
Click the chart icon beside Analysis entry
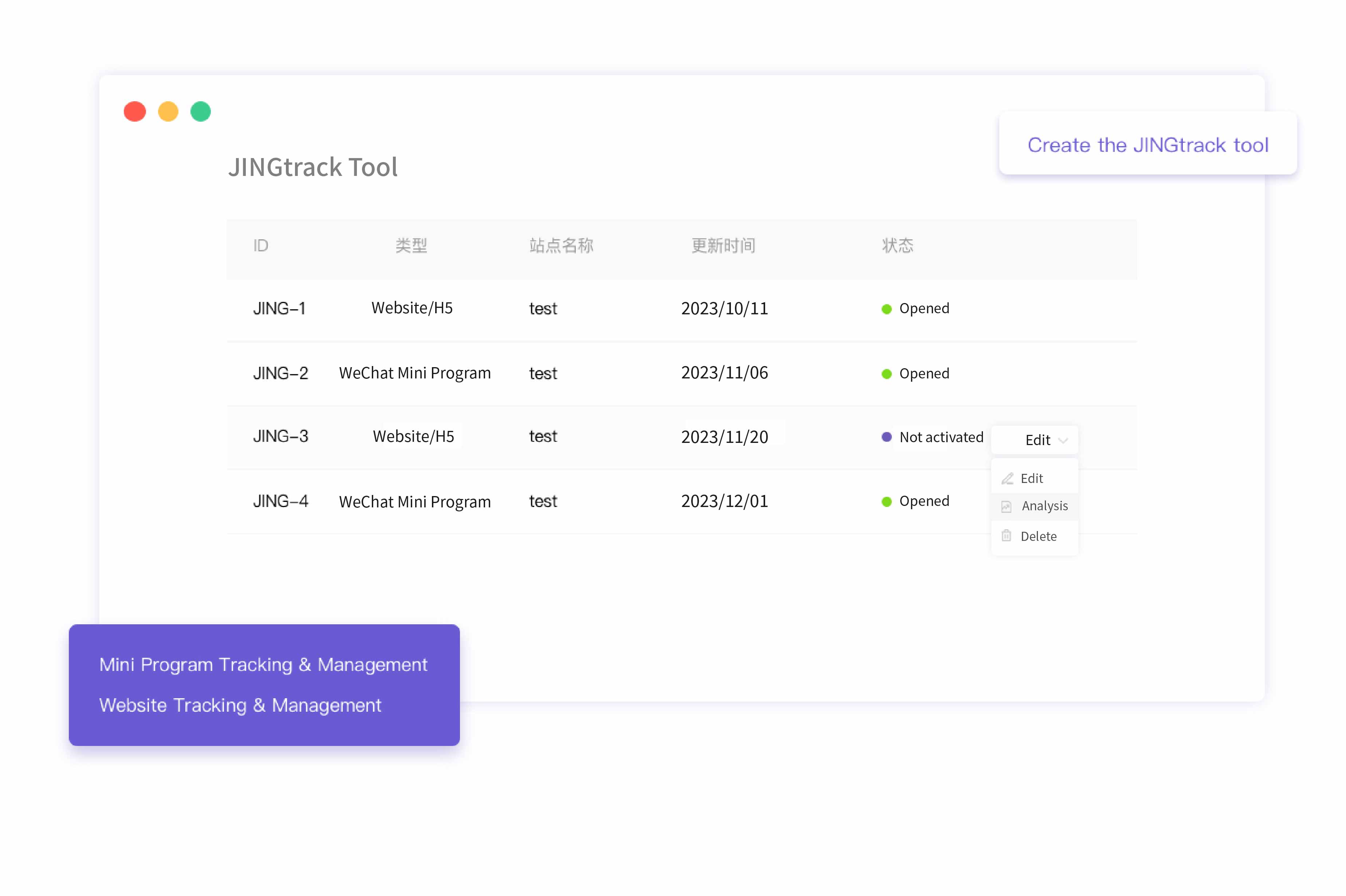1006,506
